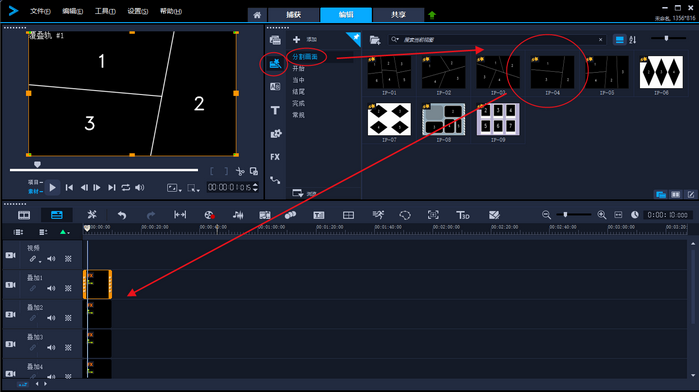Open the 浏览 browse dropdown
The width and height of the screenshot is (699, 392).
[x=304, y=193]
